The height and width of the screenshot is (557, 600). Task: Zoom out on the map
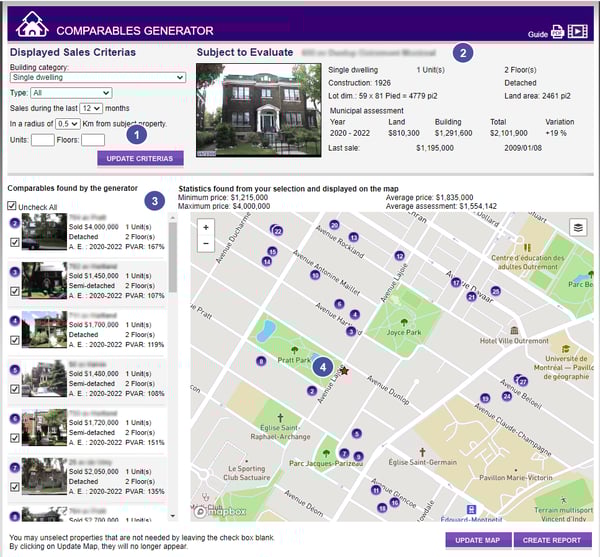tap(206, 243)
